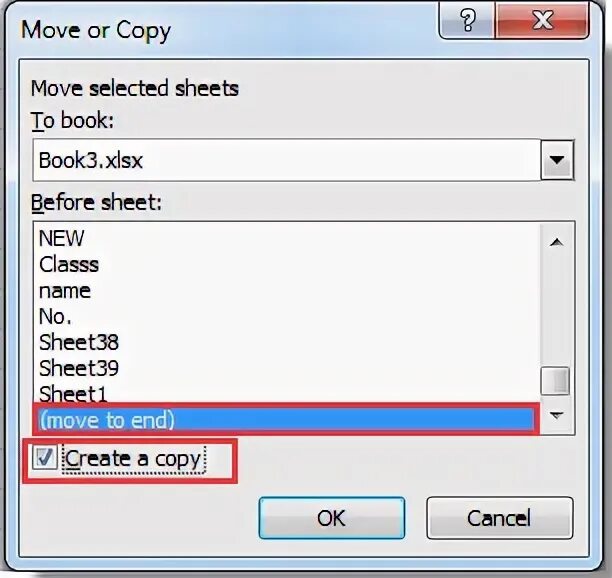Image resolution: width=612 pixels, height=578 pixels.
Task: Click the sheet list scrollbar thumb
Action: [x=556, y=380]
